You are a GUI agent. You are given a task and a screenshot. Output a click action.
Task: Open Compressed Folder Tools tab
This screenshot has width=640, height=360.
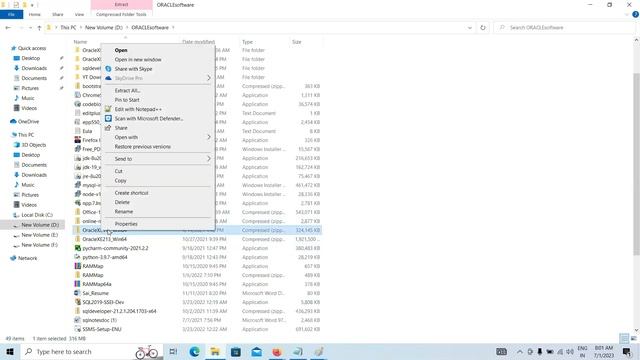(121, 14)
